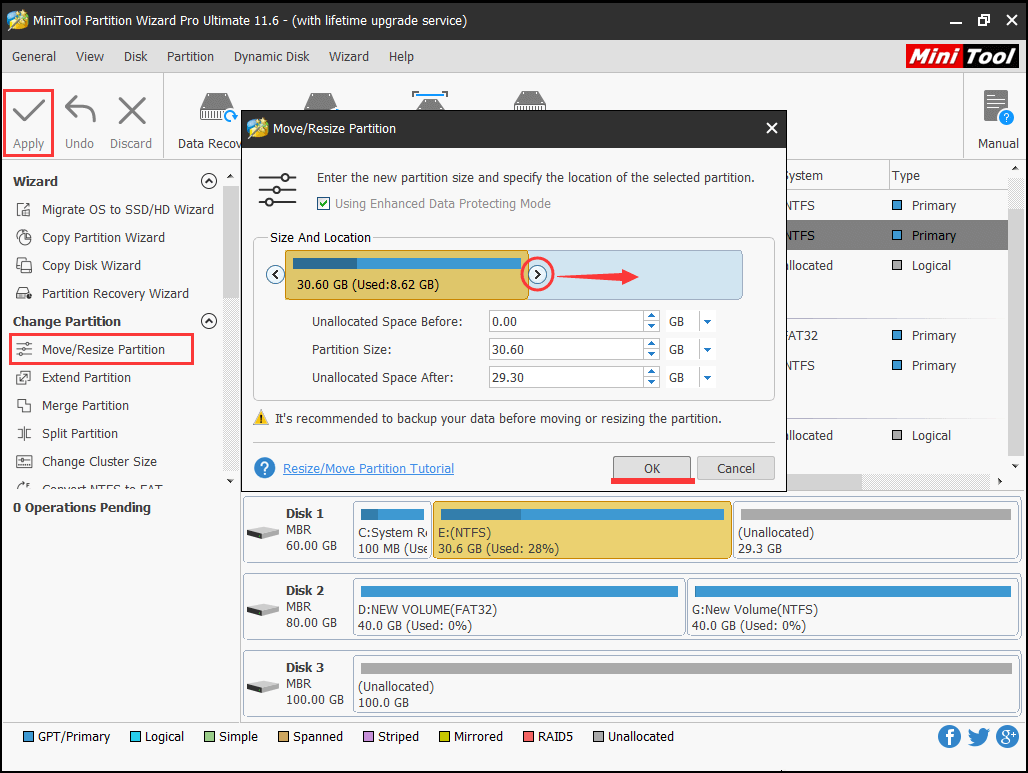This screenshot has height=773, width=1028.
Task: Close the Move/Resize Partition dialog
Action: click(x=772, y=129)
